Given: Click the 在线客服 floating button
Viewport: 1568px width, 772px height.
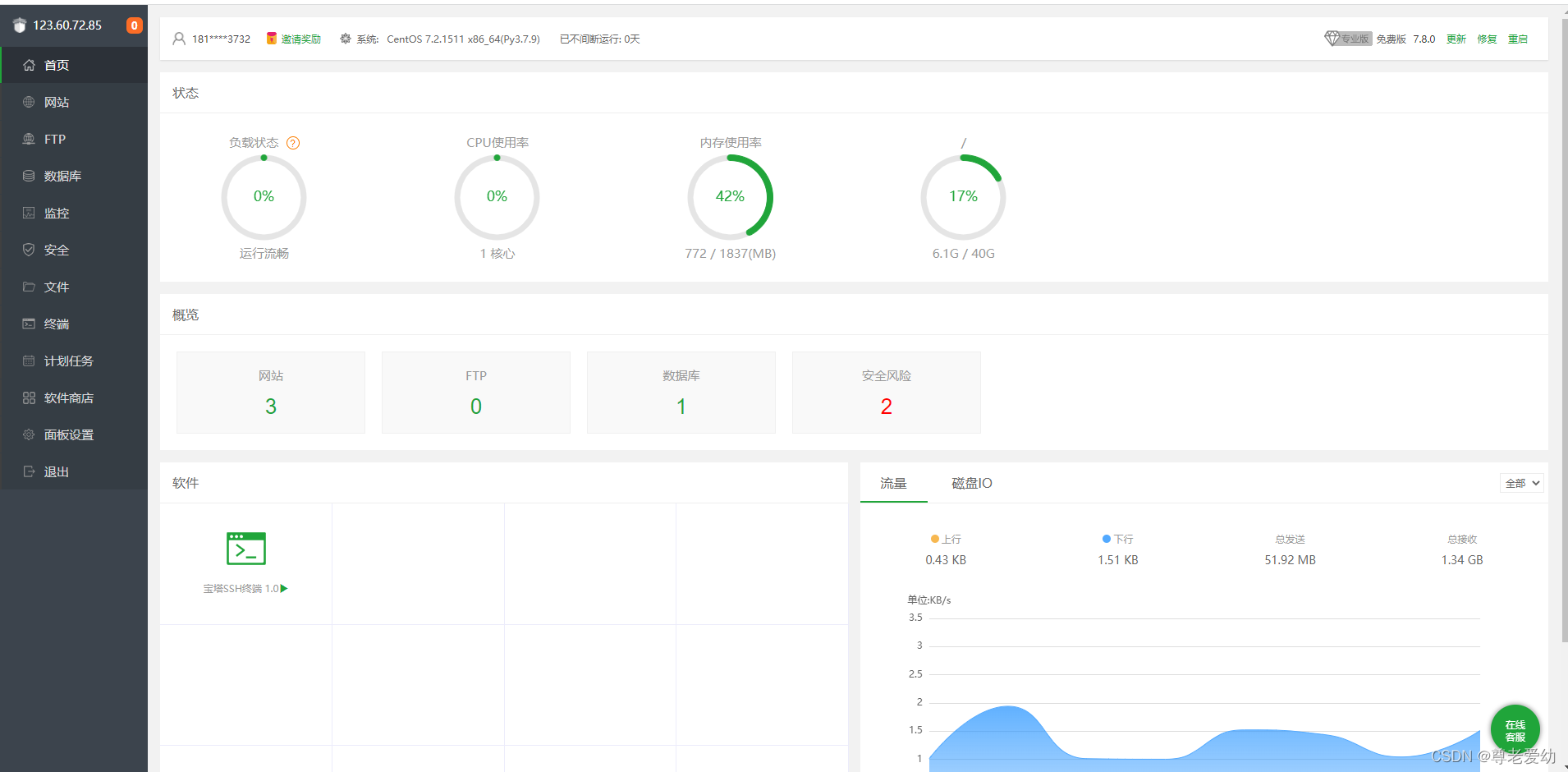Looking at the screenshot, I should pos(1515,729).
